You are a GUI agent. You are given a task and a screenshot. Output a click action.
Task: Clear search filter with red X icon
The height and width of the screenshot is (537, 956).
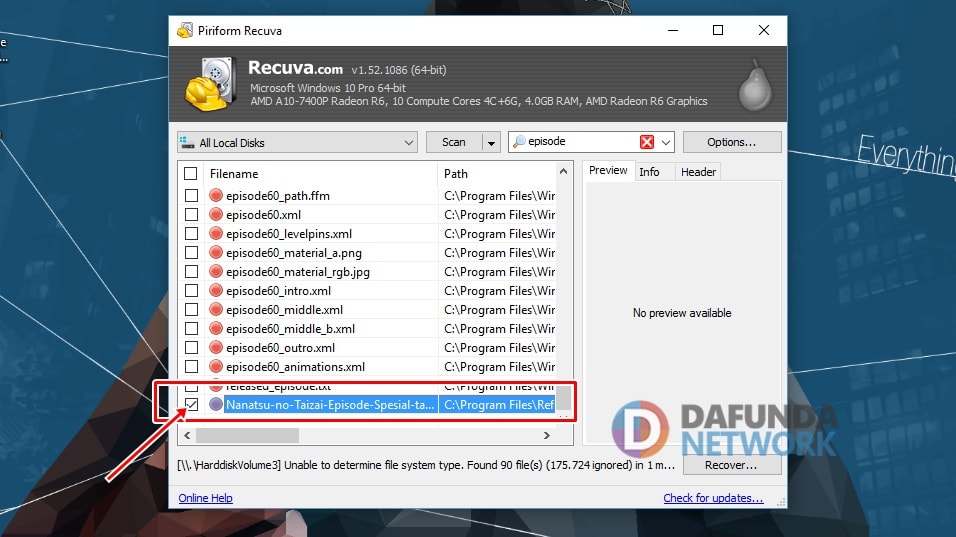(x=647, y=142)
